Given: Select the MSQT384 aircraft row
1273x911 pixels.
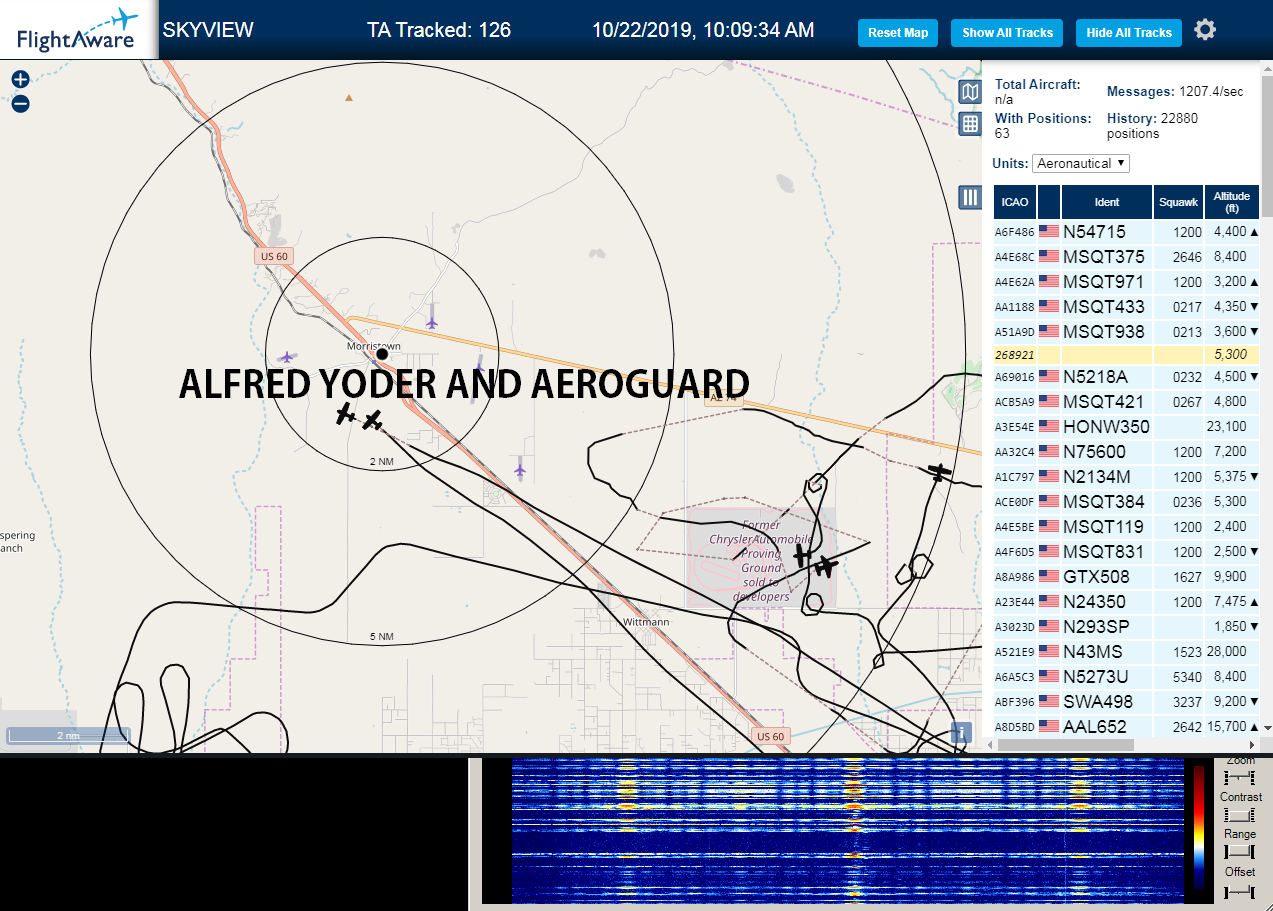Looking at the screenshot, I should click(x=1127, y=502).
